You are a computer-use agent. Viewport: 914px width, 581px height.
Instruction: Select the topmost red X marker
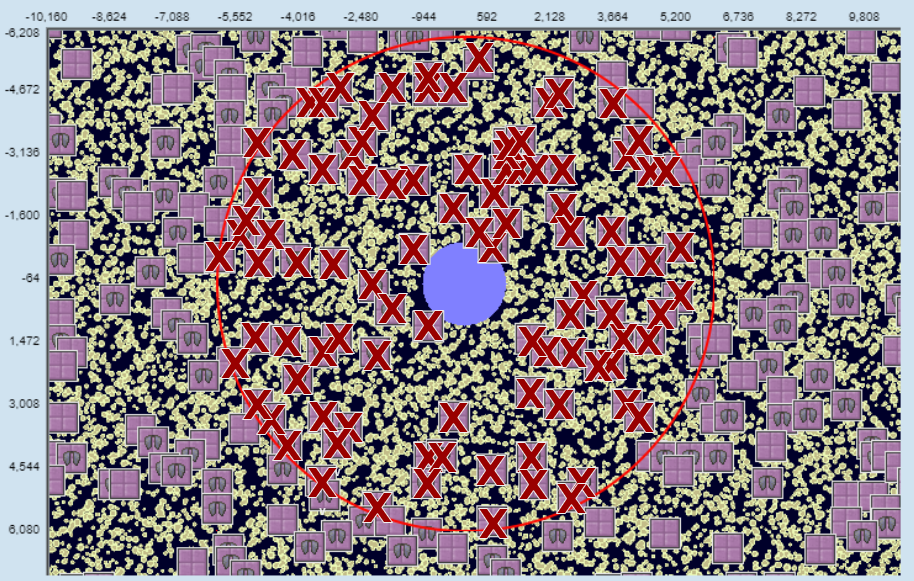(479, 58)
